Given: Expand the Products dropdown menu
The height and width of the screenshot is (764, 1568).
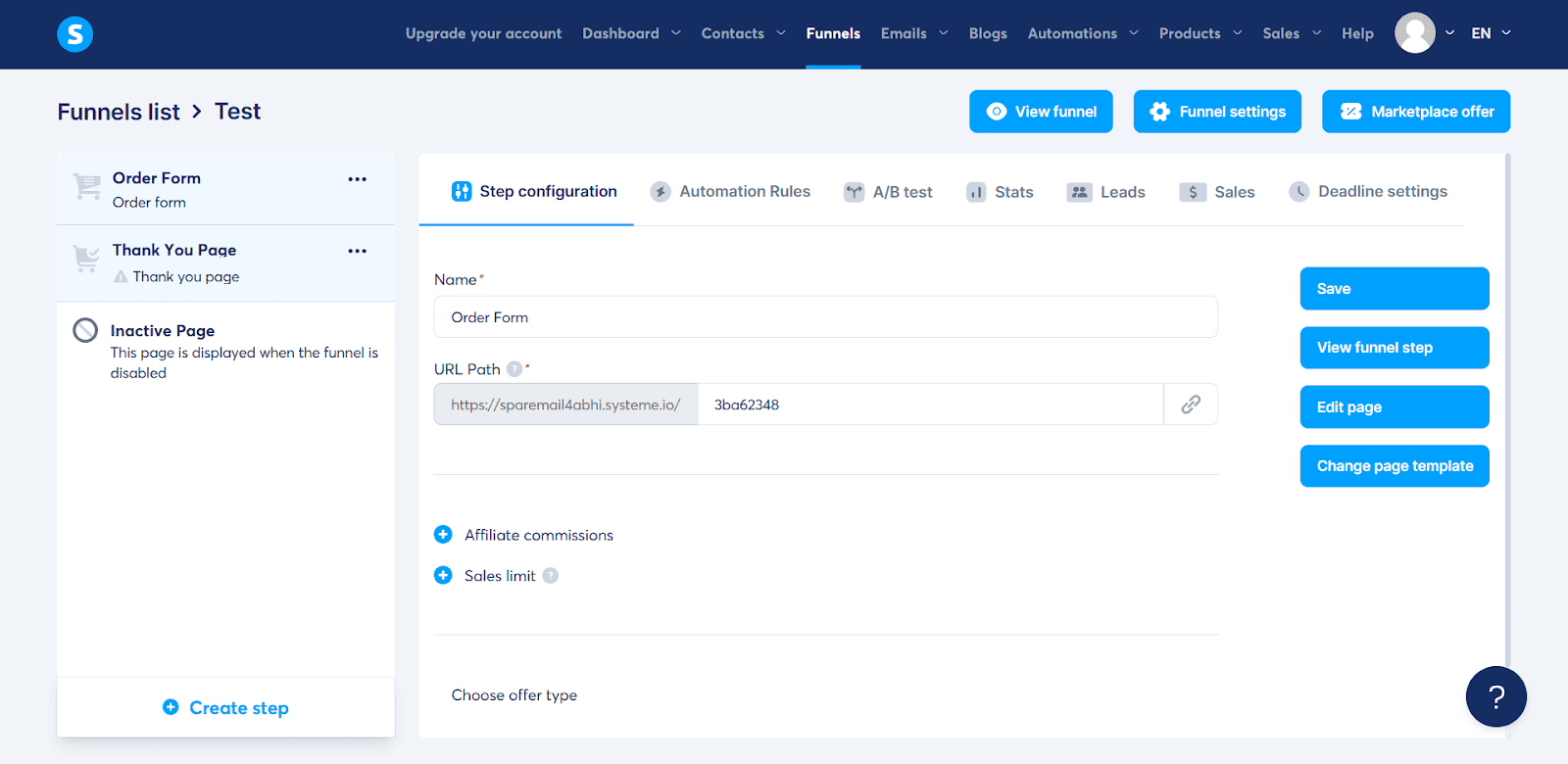Looking at the screenshot, I should 1200,33.
